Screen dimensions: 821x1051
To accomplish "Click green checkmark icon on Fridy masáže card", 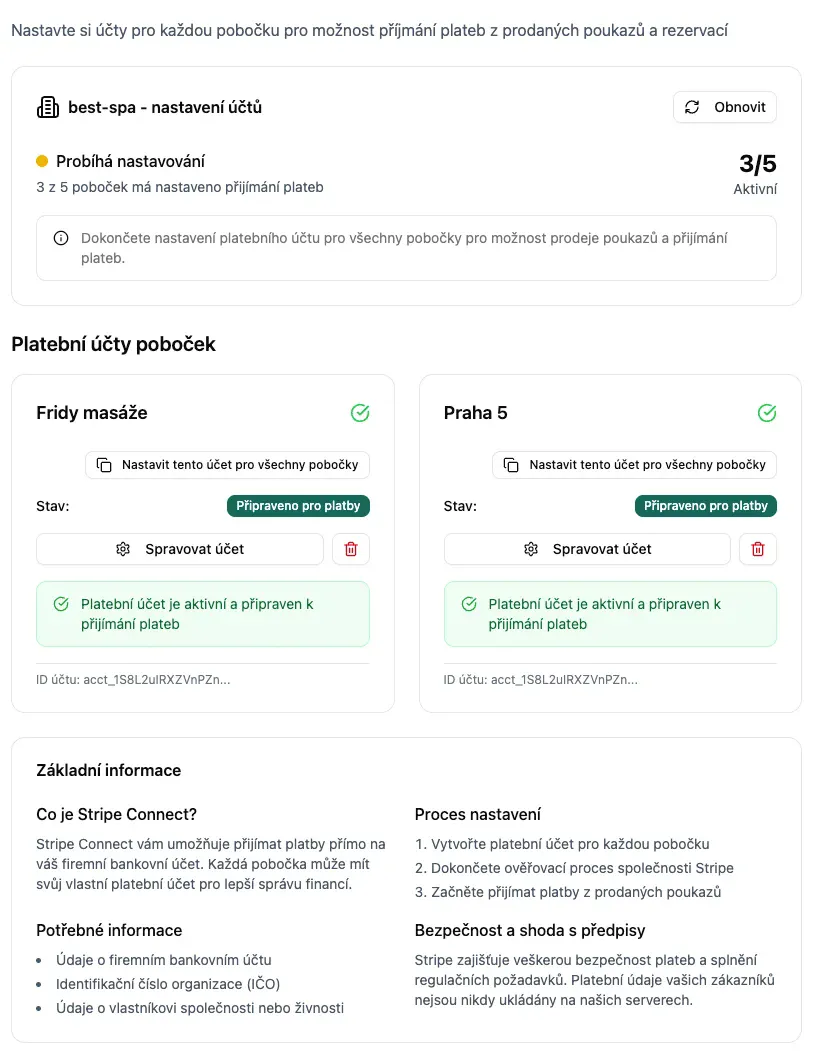I will point(360,413).
